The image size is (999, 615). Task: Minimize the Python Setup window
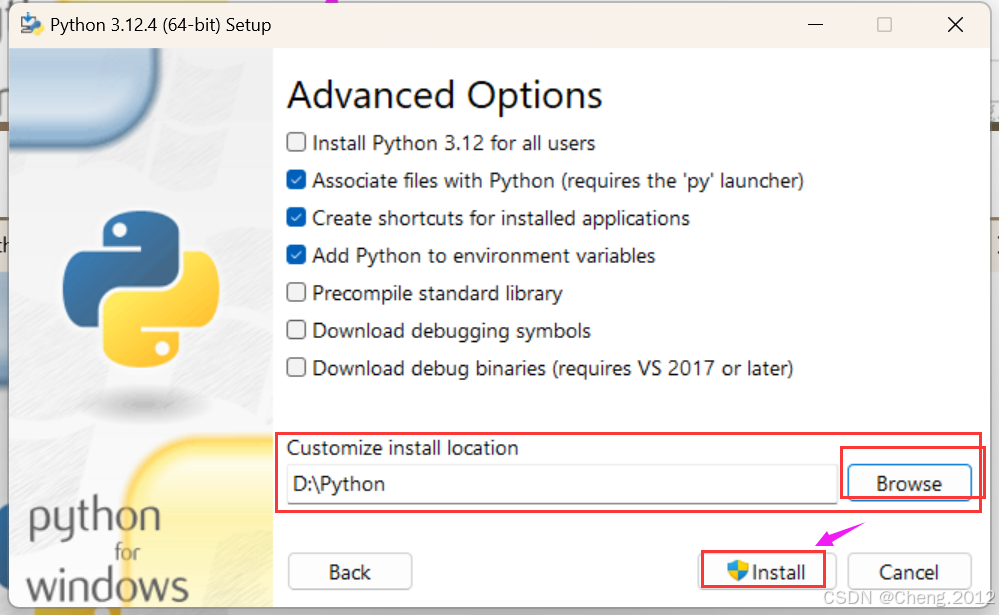tap(815, 24)
